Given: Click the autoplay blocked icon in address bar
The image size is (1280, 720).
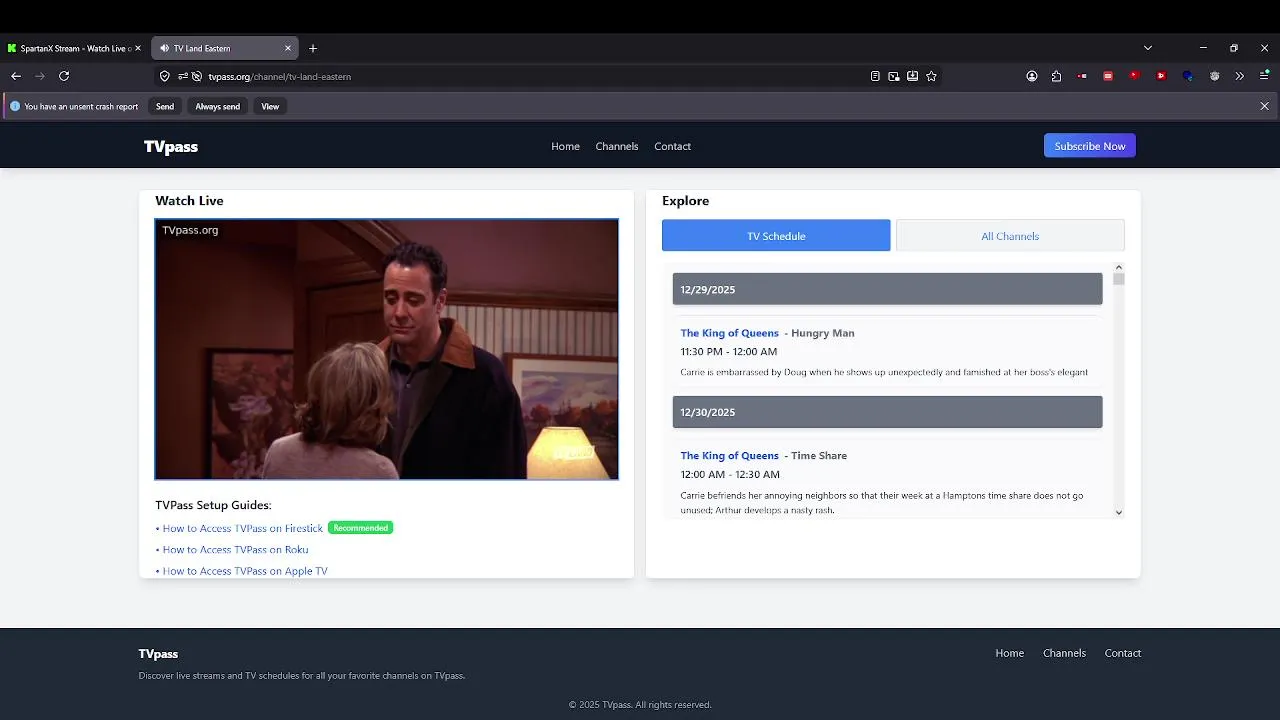Looking at the screenshot, I should click(x=197, y=76).
